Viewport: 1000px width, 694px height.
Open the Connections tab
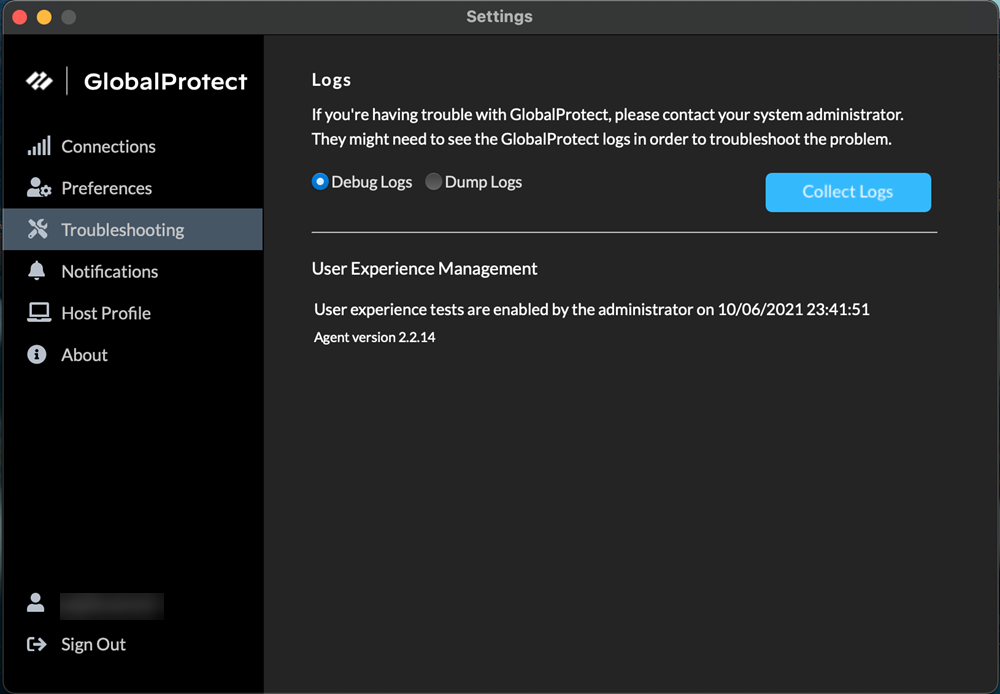pyautogui.click(x=108, y=147)
